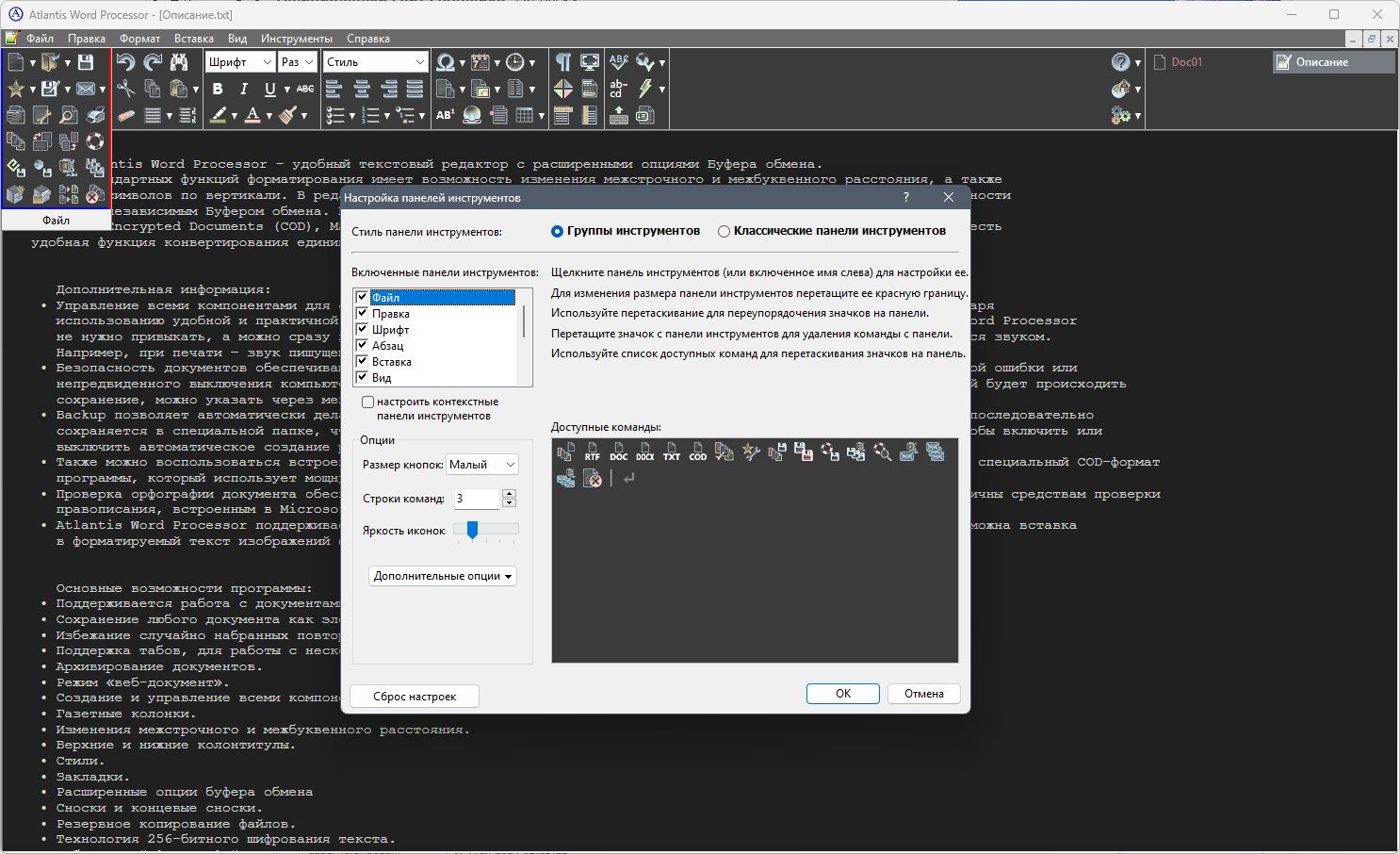Click the Omega insert symbol icon
The height and width of the screenshot is (854, 1400).
click(446, 62)
